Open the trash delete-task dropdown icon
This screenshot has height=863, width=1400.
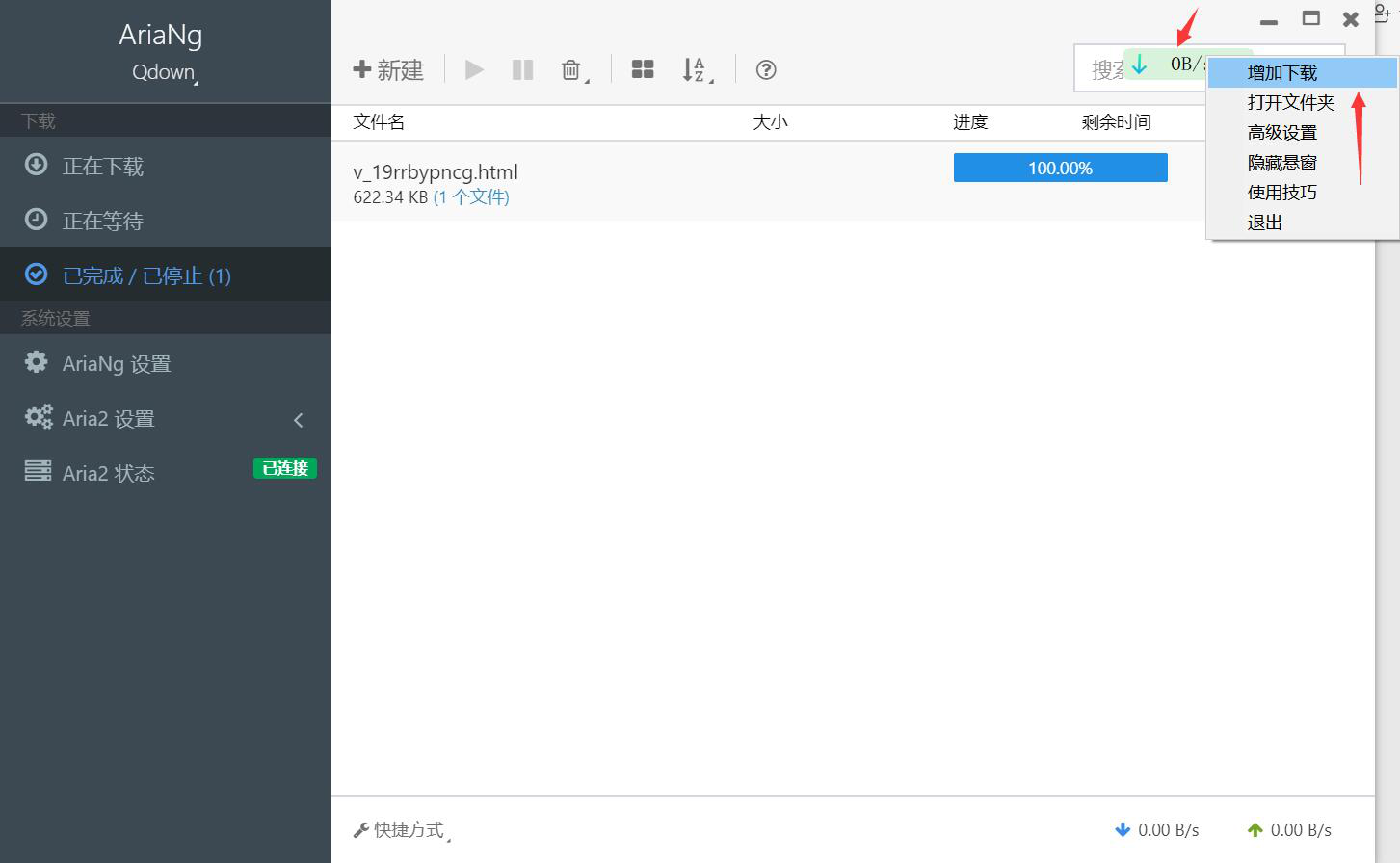click(574, 70)
